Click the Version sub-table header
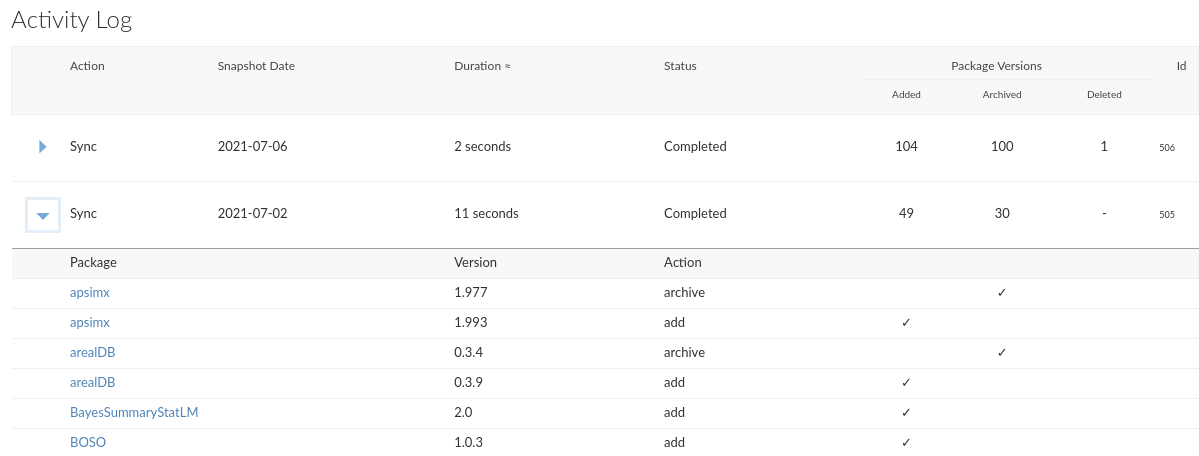The height and width of the screenshot is (456, 1199). (476, 262)
